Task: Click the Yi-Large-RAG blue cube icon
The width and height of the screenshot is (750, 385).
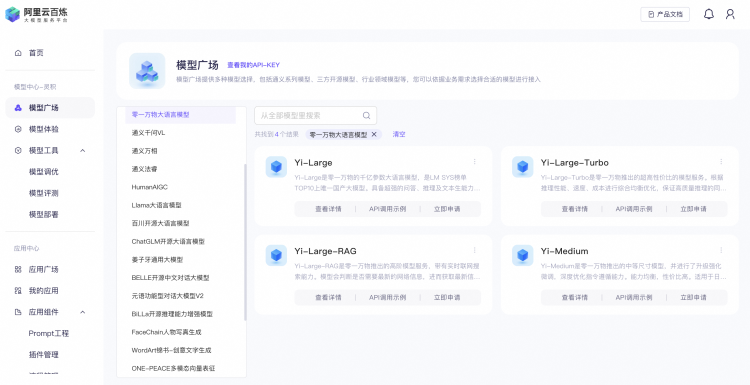Action: click(x=276, y=255)
